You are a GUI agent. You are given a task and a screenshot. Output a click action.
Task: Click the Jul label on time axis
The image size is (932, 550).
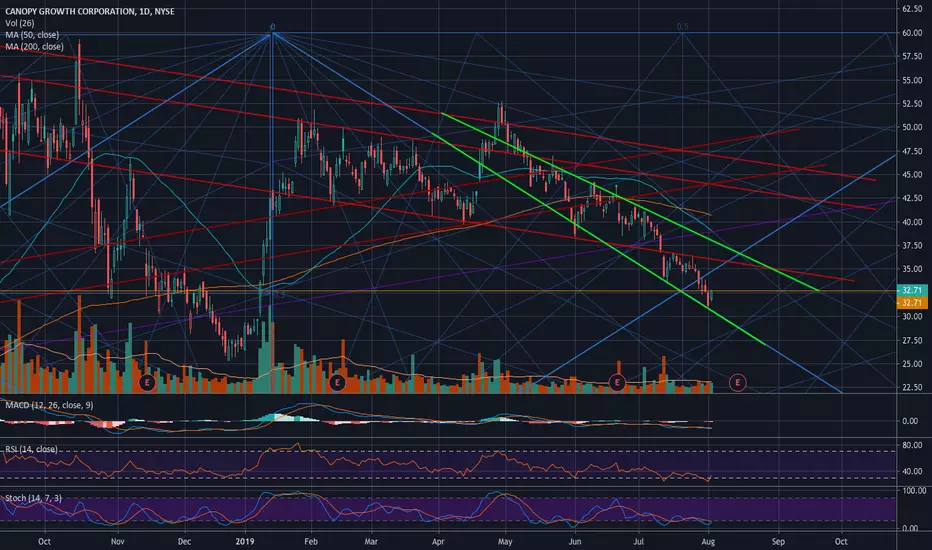pyautogui.click(x=639, y=542)
